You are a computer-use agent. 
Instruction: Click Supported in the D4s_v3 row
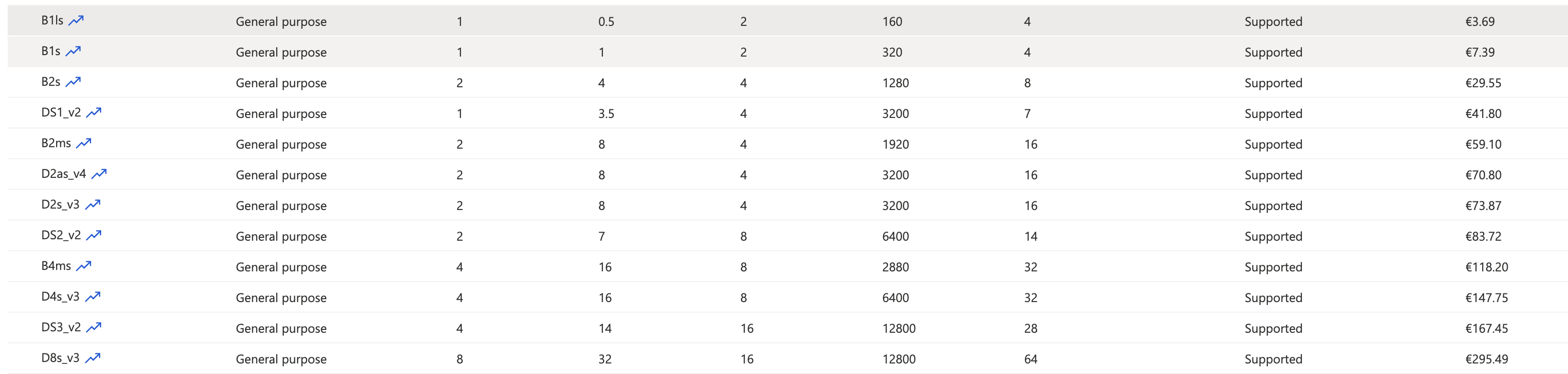[x=1273, y=298]
